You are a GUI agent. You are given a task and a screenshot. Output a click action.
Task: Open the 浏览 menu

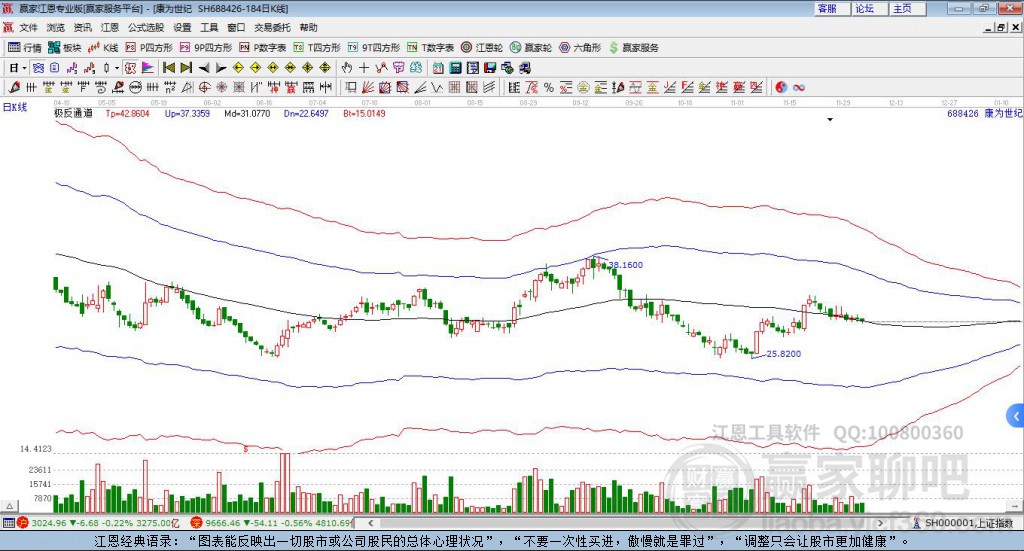(x=56, y=27)
